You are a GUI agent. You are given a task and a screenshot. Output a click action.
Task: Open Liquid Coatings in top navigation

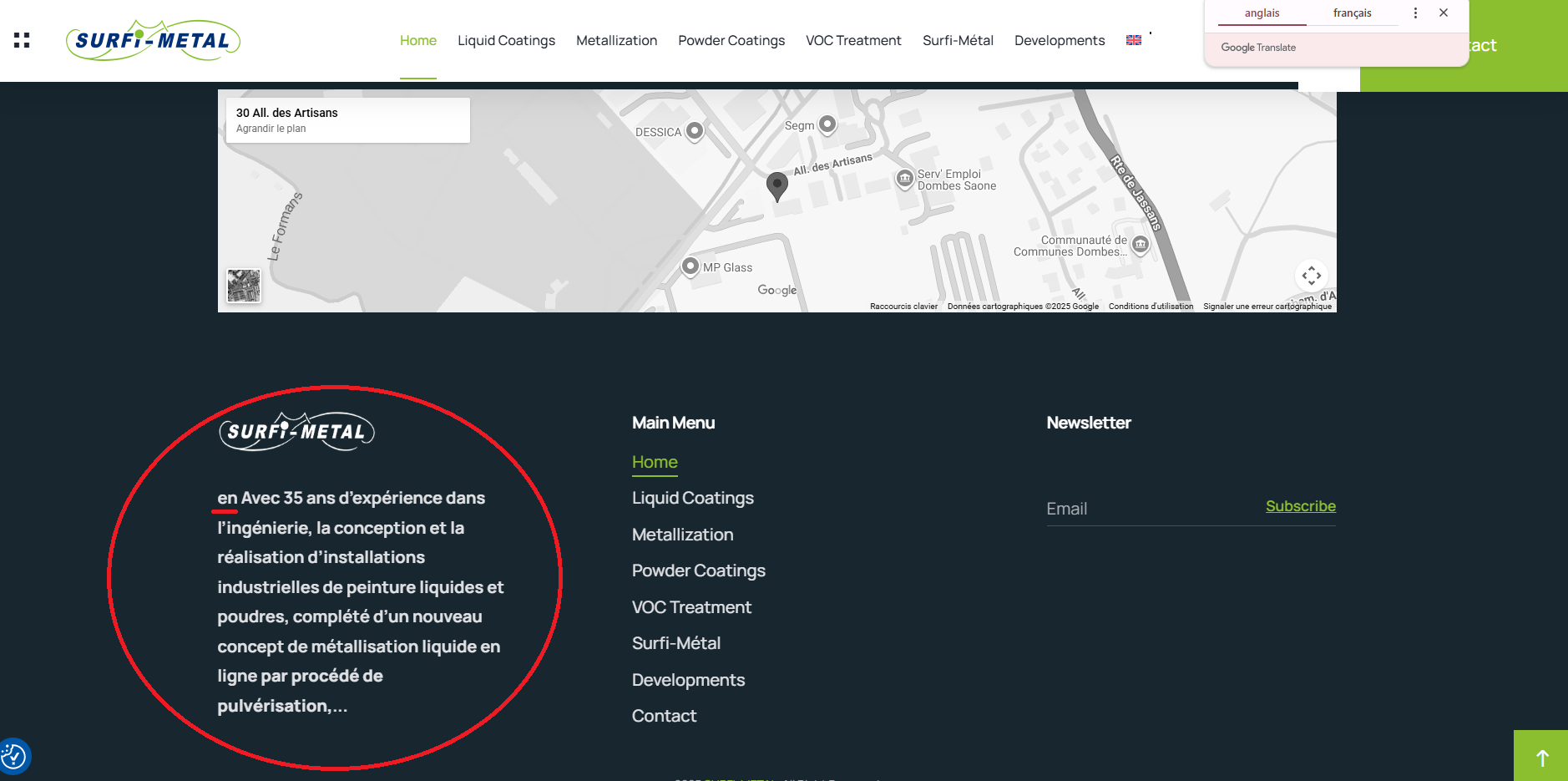[506, 40]
